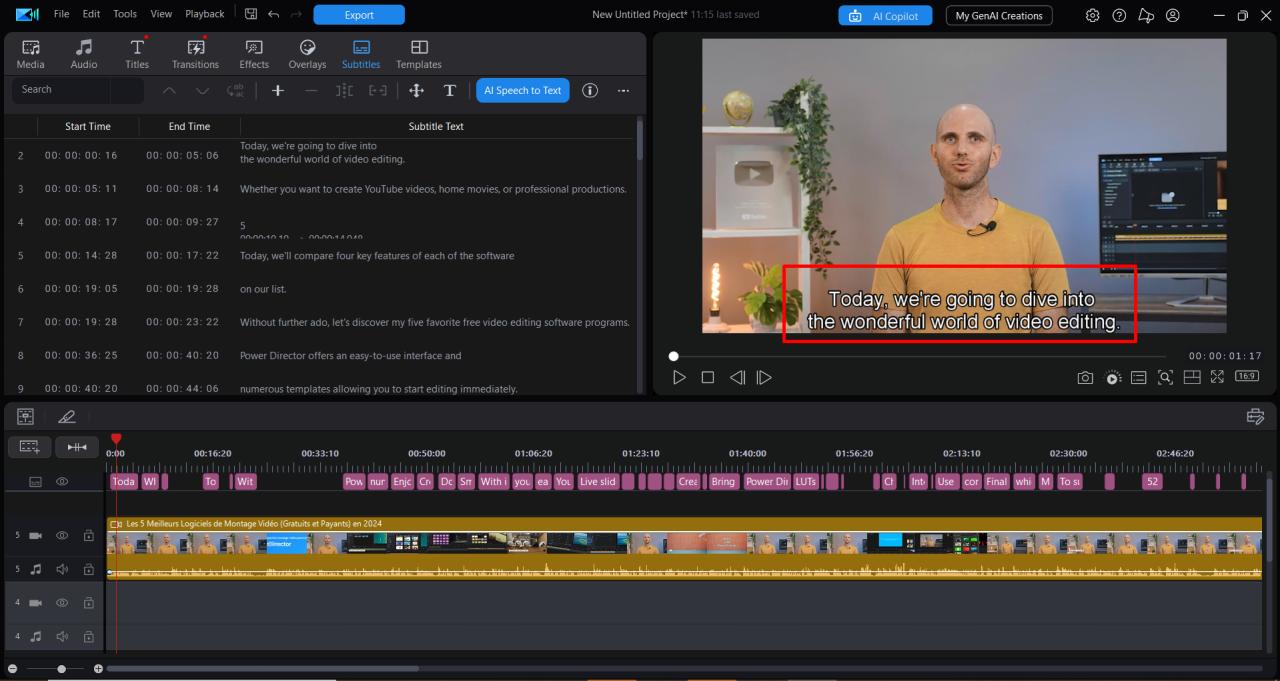
Task: Switch to the Transitions tab
Action: tap(194, 53)
